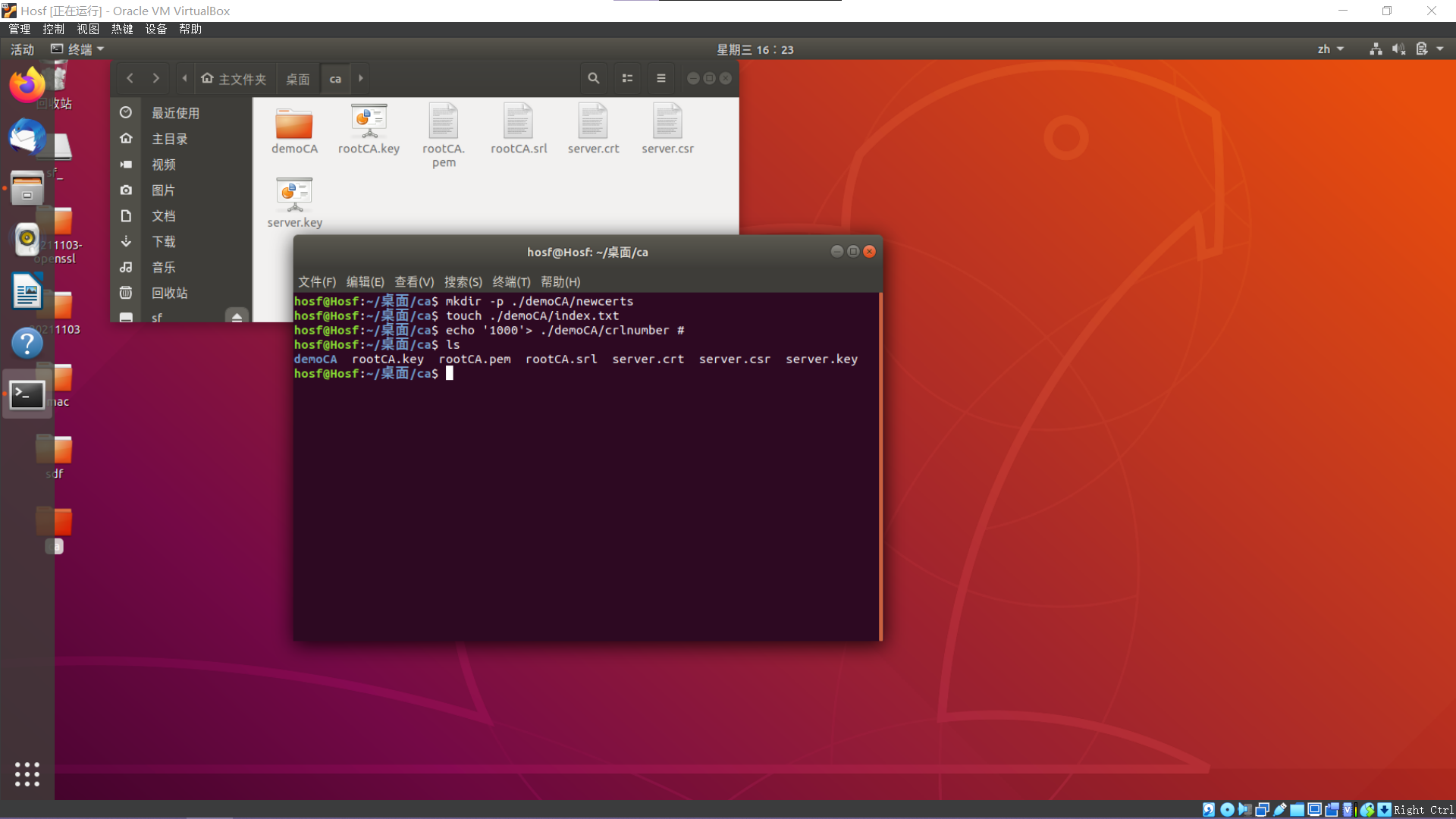The height and width of the screenshot is (819, 1456).
Task: Open LibreOffice Writer from dock
Action: (27, 291)
